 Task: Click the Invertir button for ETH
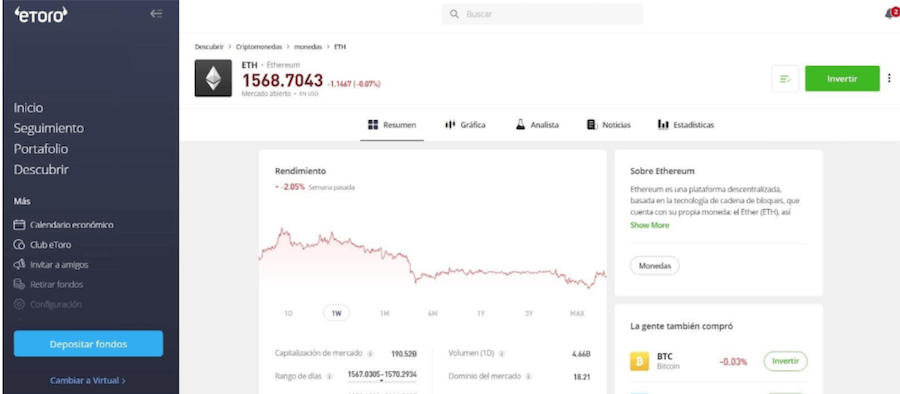click(842, 79)
